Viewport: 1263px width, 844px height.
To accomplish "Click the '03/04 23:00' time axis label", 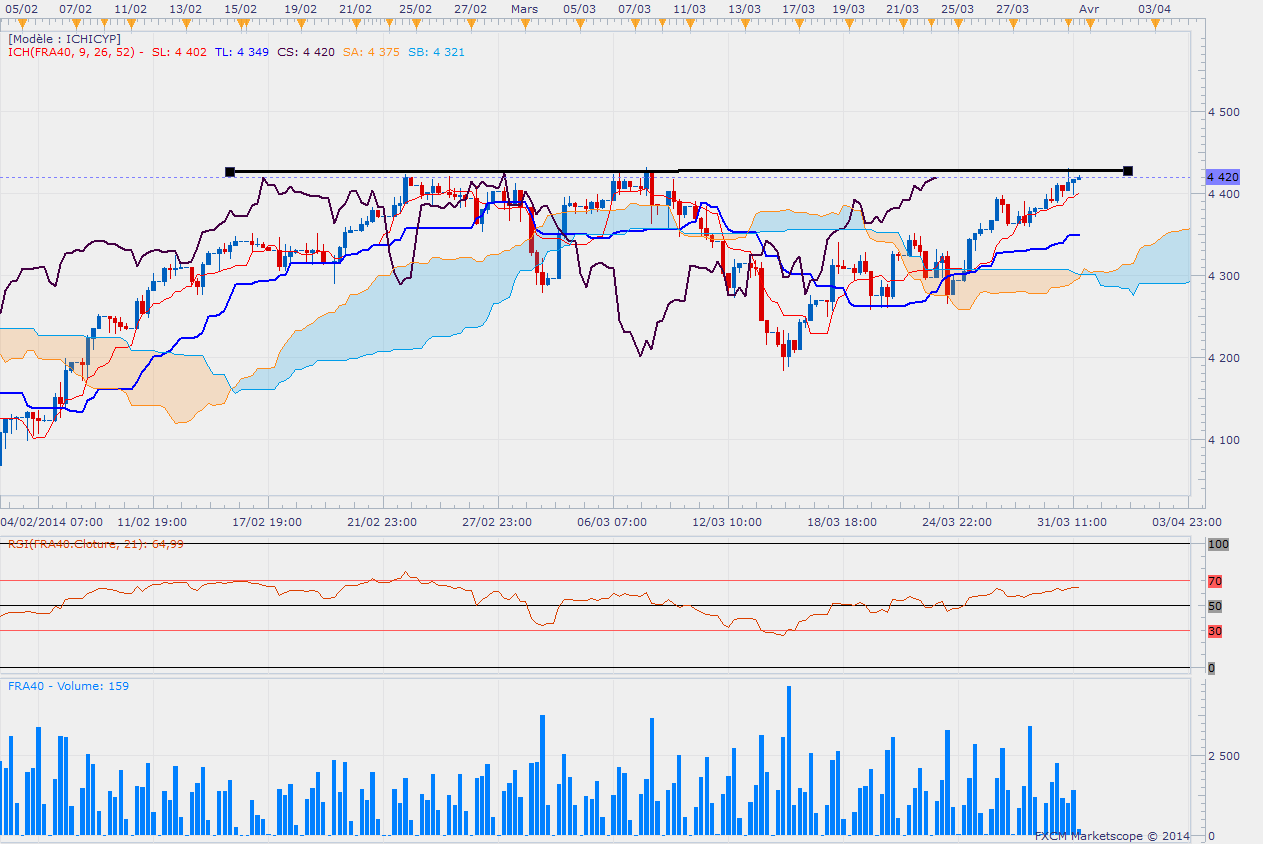I will click(1187, 522).
